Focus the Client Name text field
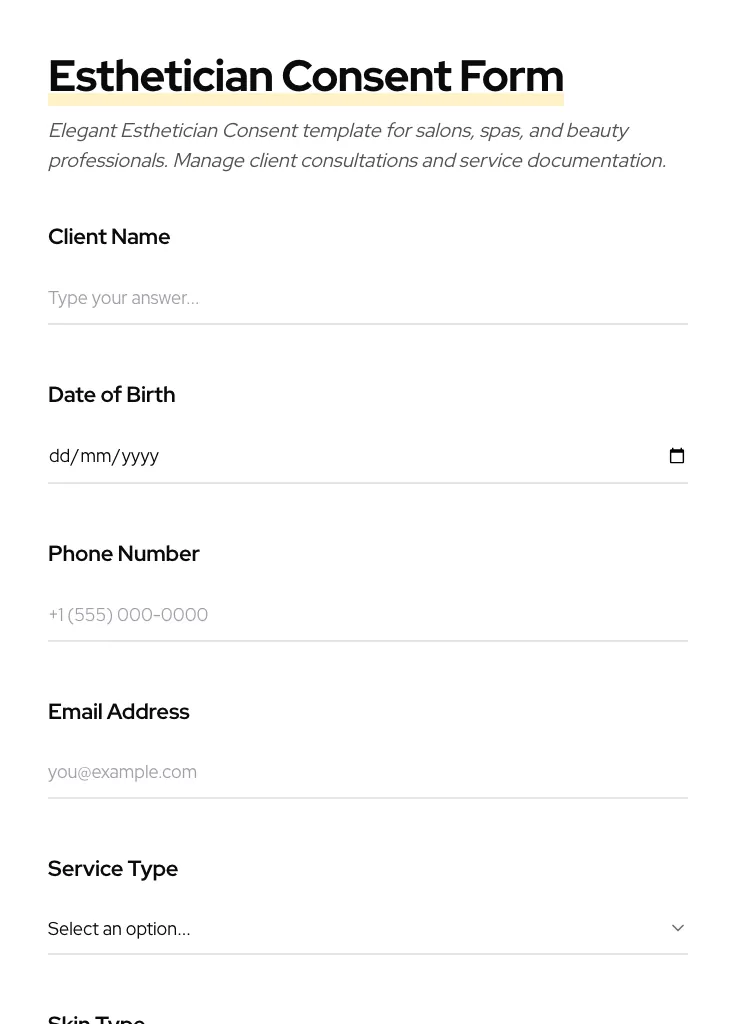 point(368,298)
